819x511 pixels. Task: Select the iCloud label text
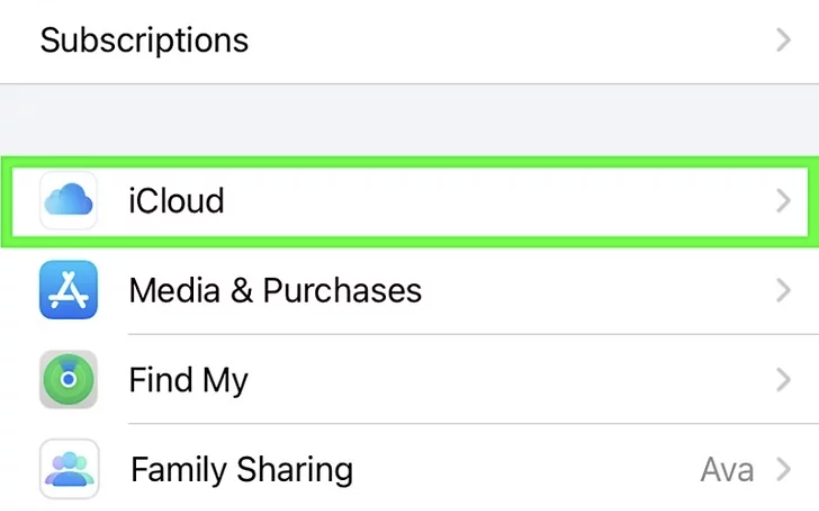pos(176,201)
